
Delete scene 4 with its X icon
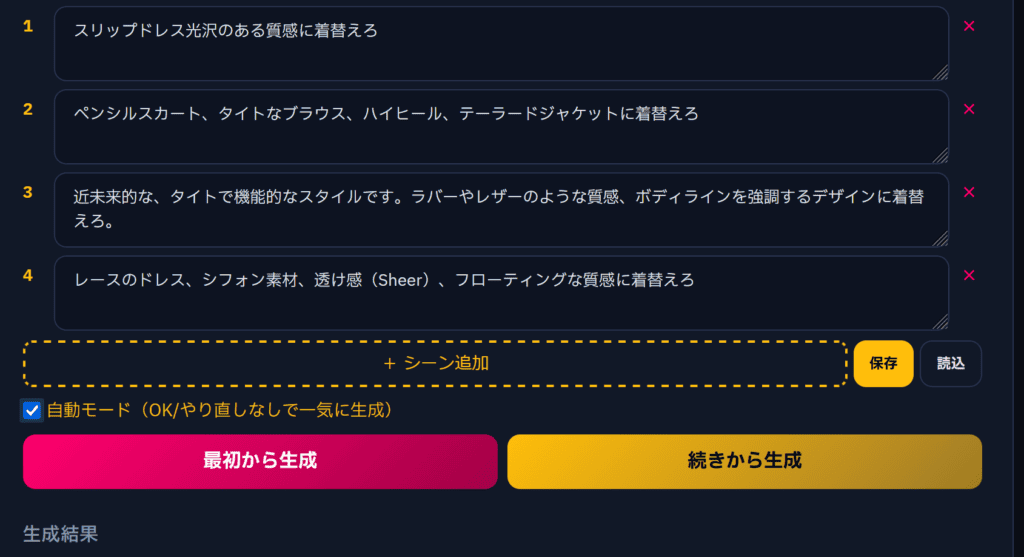click(968, 275)
